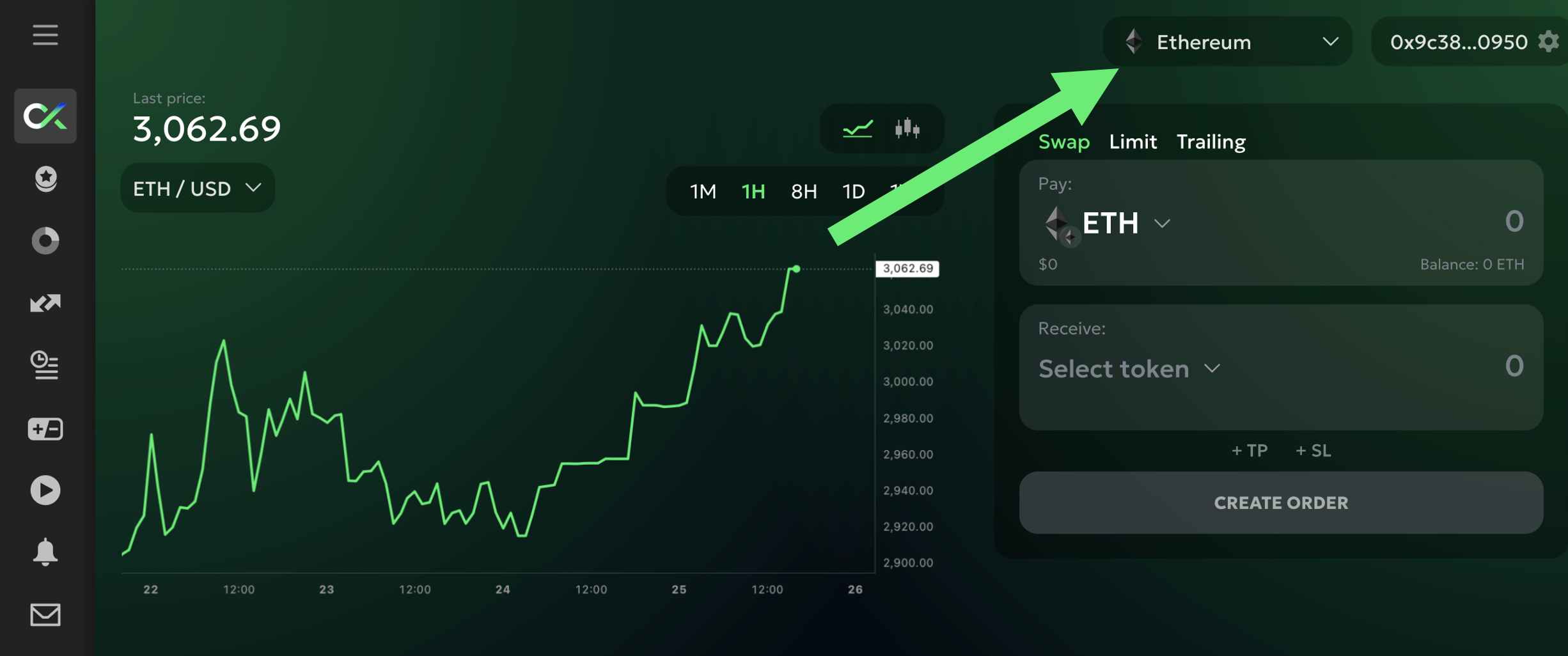
Task: Switch to line chart view
Action: click(x=858, y=129)
